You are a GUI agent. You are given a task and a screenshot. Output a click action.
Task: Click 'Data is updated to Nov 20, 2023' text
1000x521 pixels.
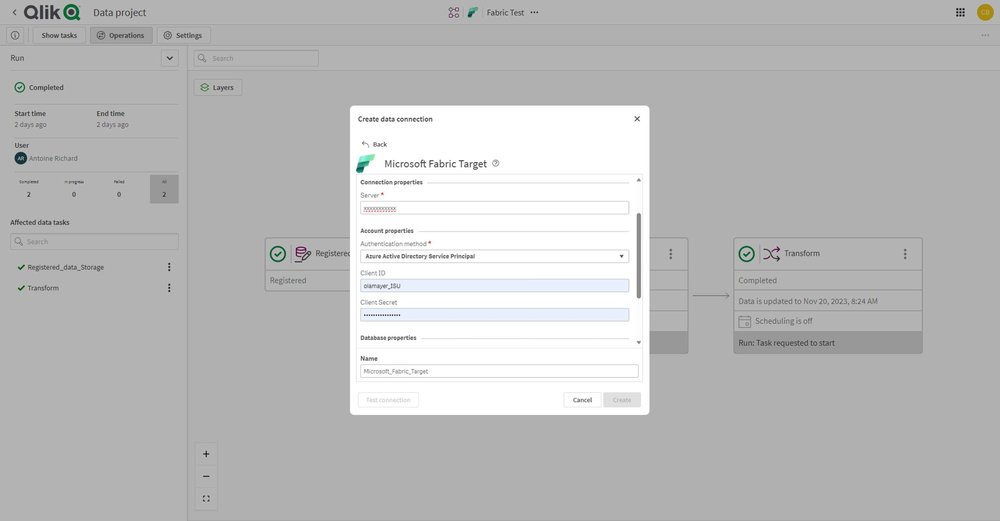coord(808,301)
